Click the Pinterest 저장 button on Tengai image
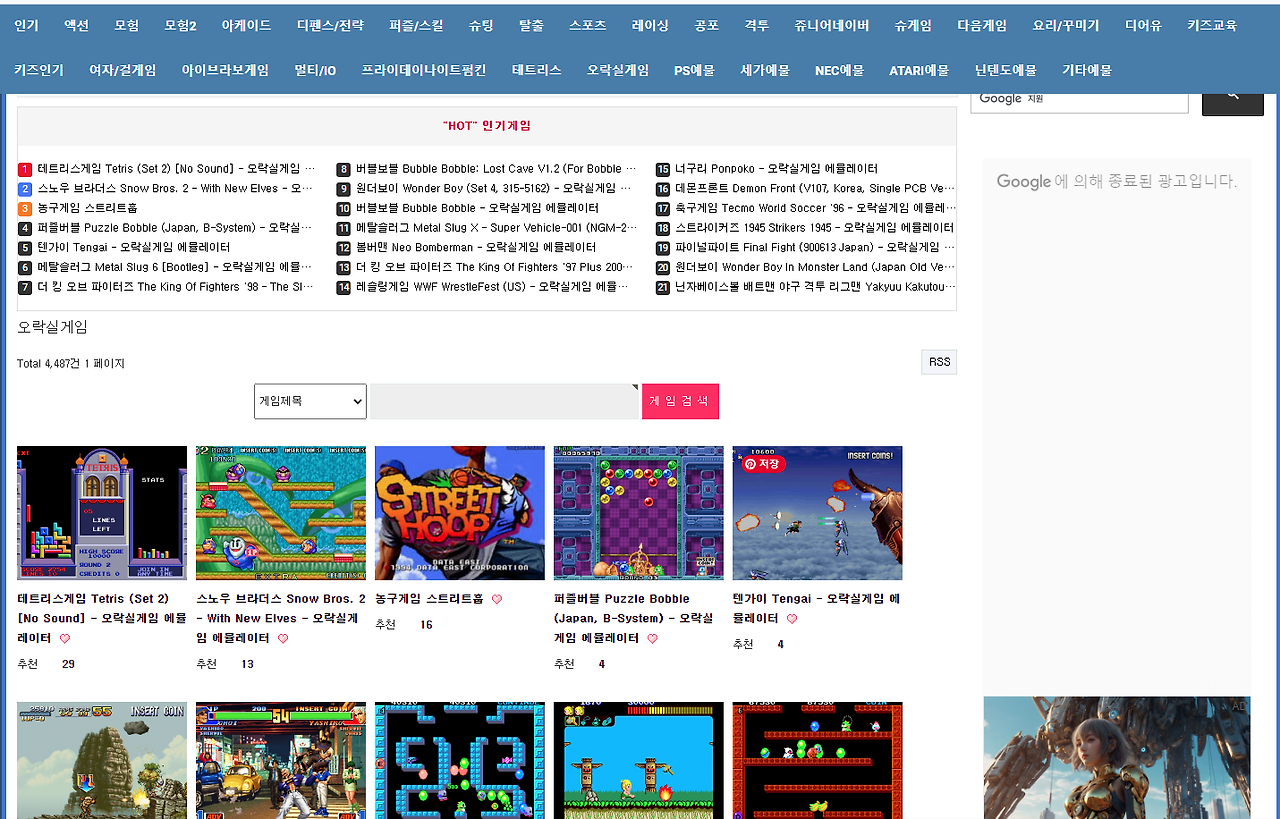 [x=764, y=464]
